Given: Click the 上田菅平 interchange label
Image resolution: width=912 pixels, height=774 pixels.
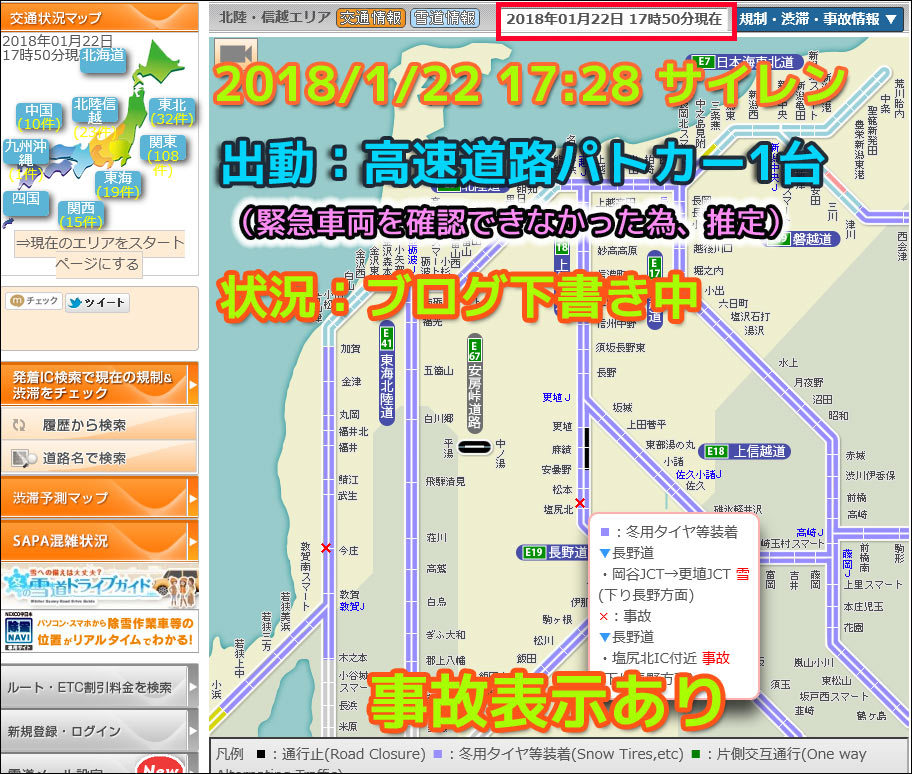Looking at the screenshot, I should point(646,425).
